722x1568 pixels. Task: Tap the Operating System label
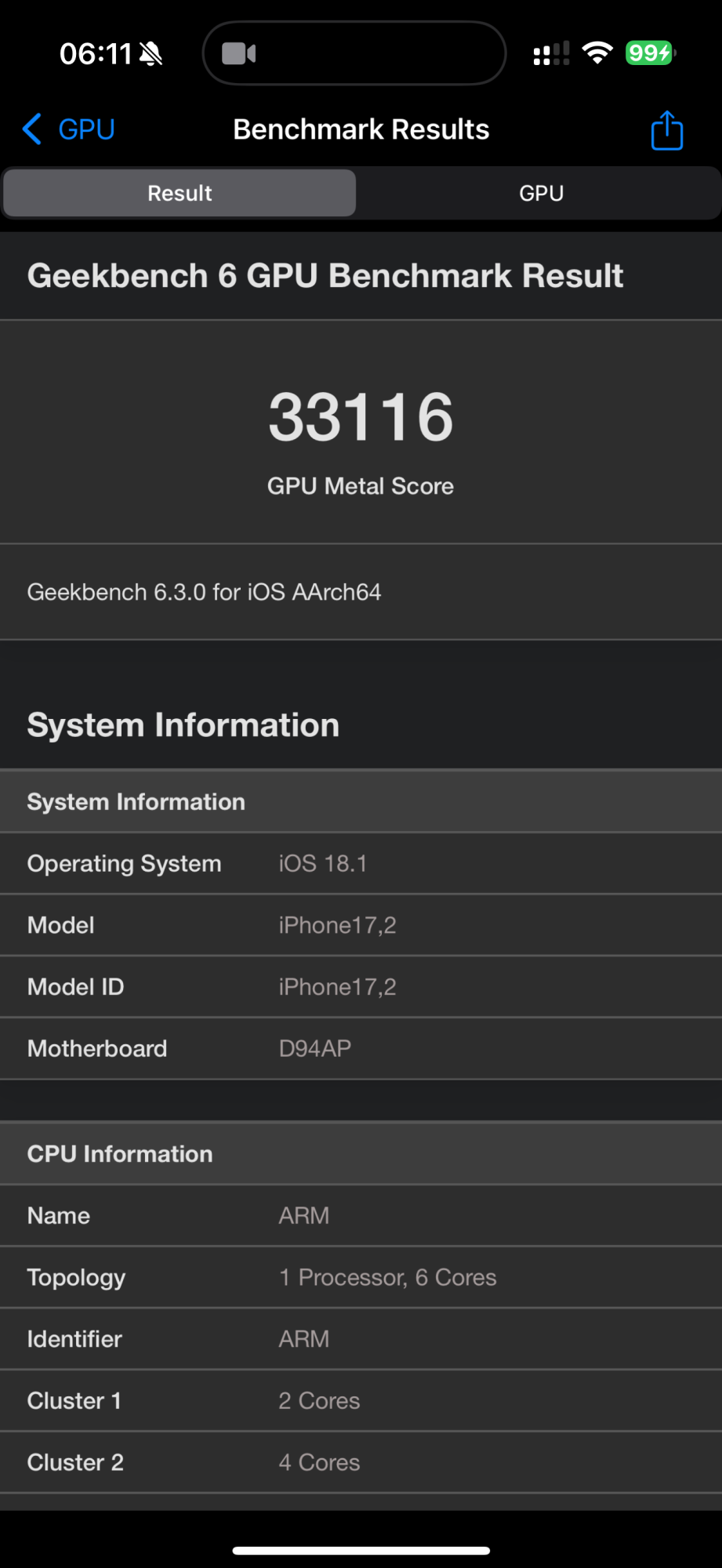[x=125, y=863]
